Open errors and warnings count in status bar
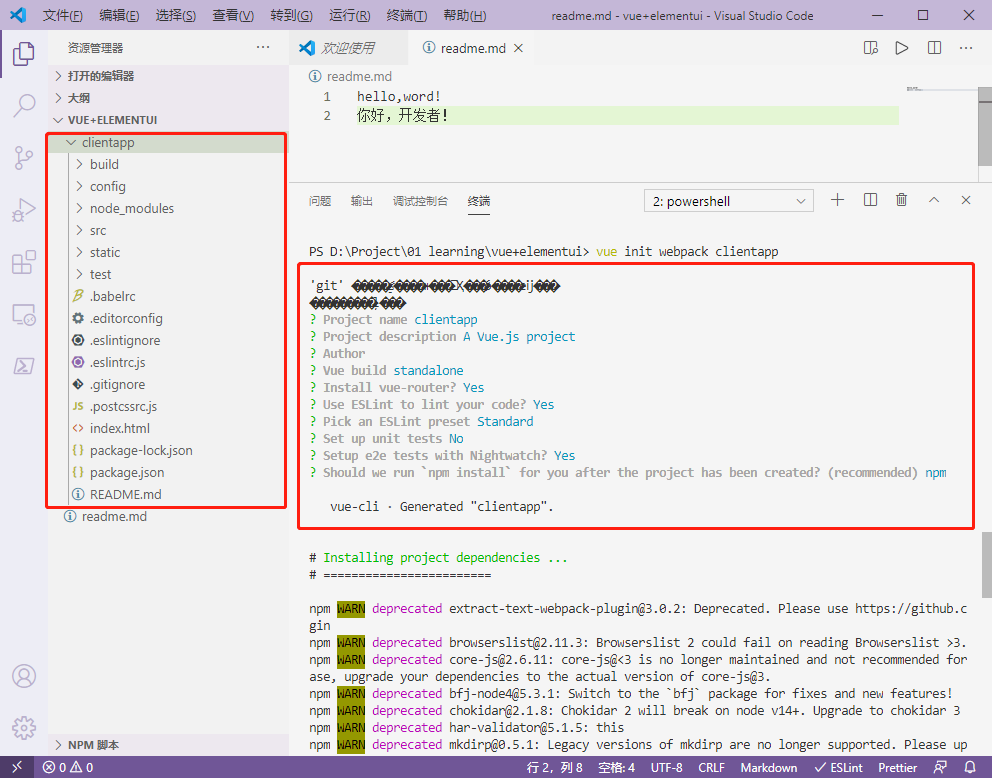 (x=68, y=767)
